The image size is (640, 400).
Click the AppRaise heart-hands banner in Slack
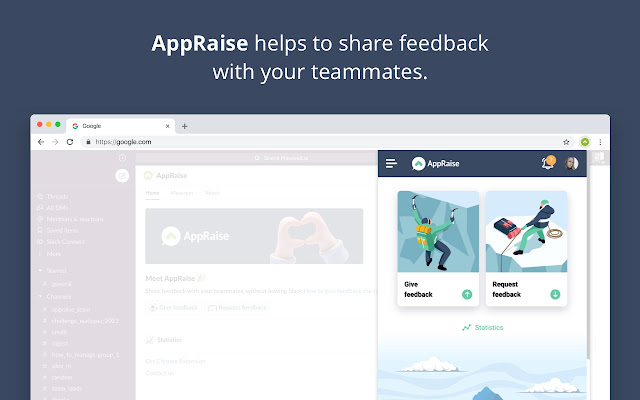254,236
